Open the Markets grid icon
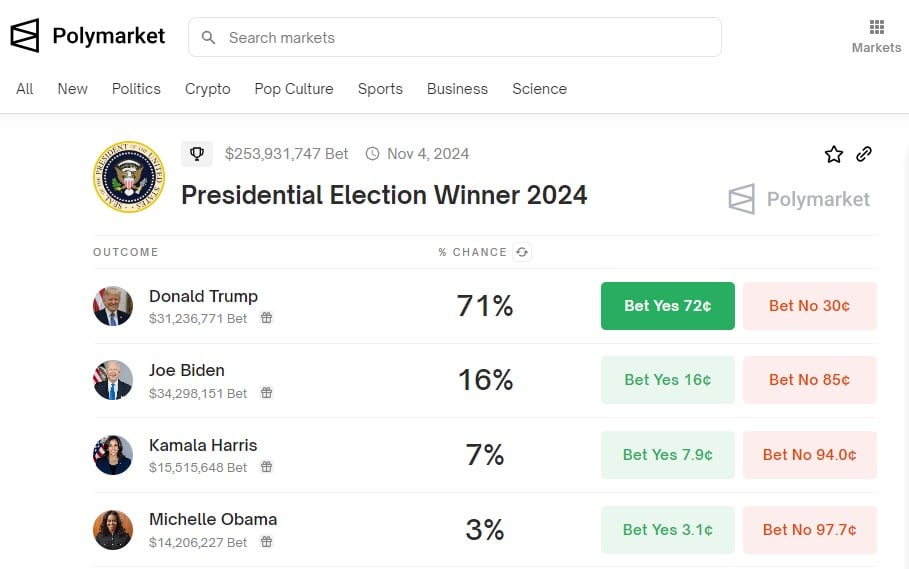 876,27
